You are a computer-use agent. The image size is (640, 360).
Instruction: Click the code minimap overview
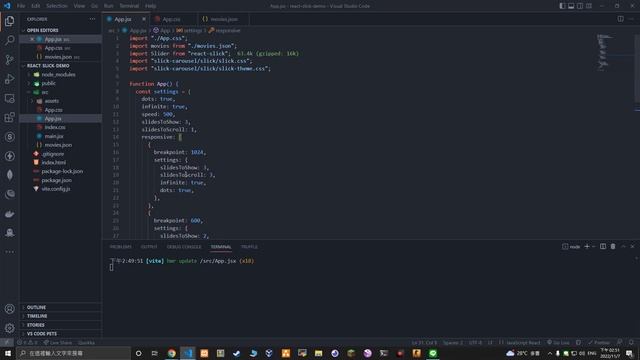coord(605,52)
